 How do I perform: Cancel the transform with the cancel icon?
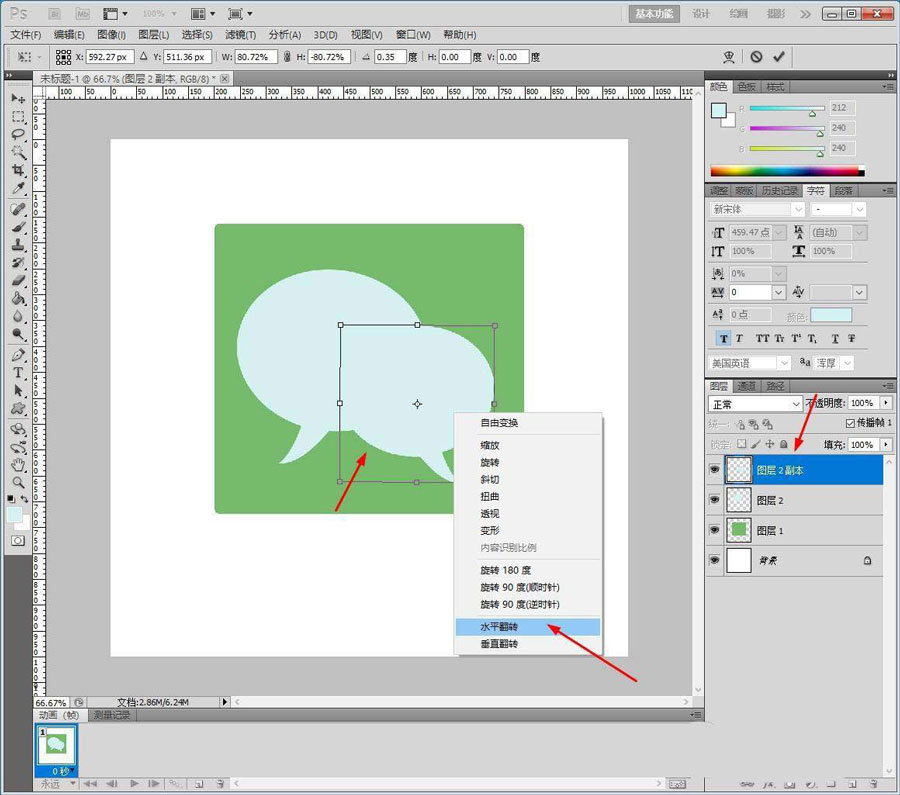(756, 57)
